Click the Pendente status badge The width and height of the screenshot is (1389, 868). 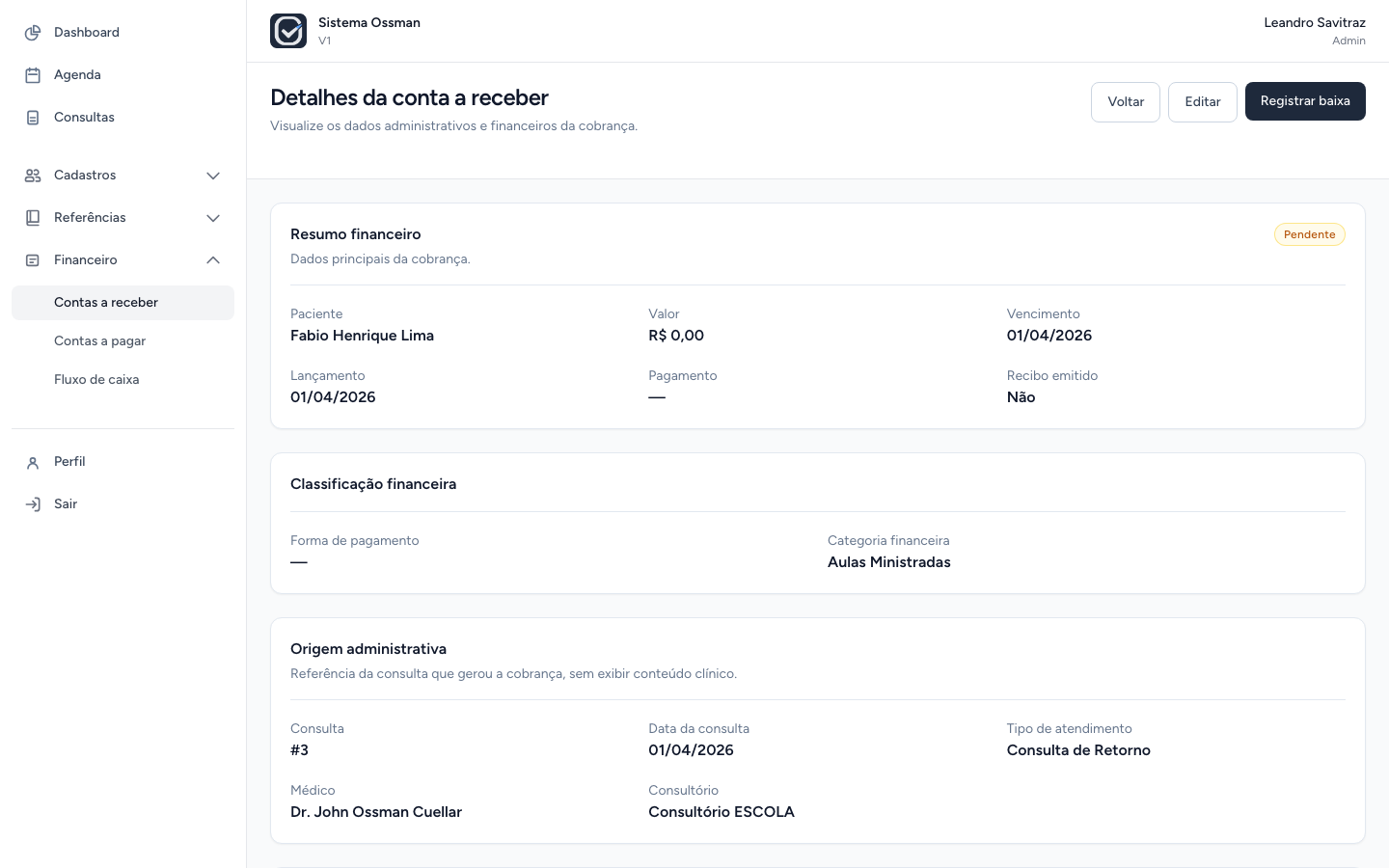coord(1310,234)
